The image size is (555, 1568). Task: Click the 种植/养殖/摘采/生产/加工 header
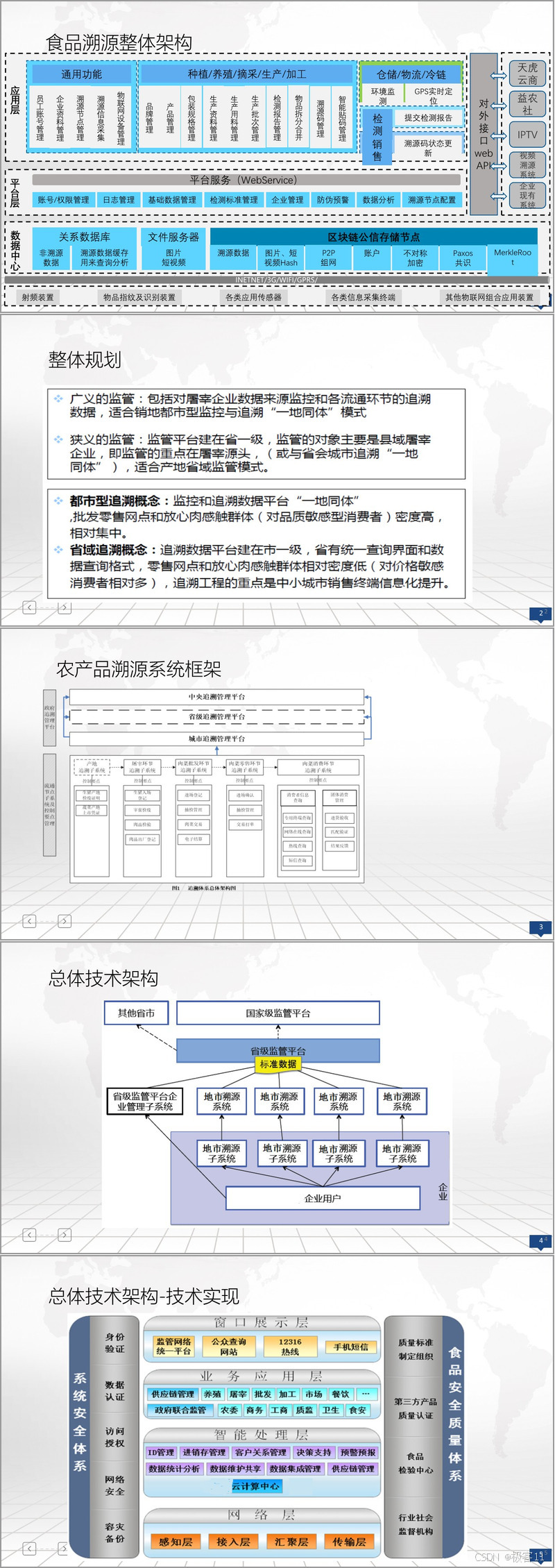click(247, 74)
